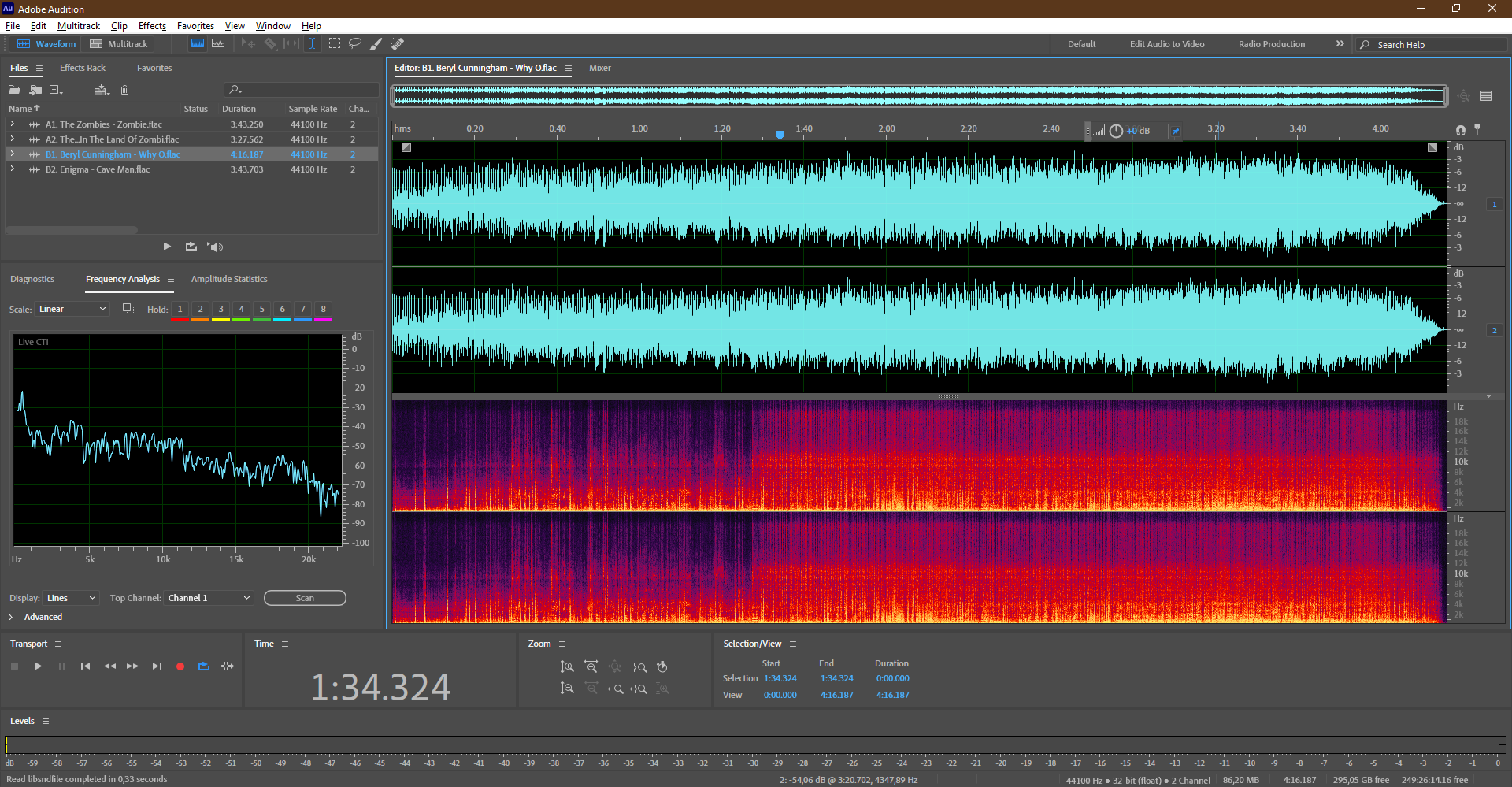
Task: Expand B2. Enigma - Cave Man.flac row
Action: (12, 169)
